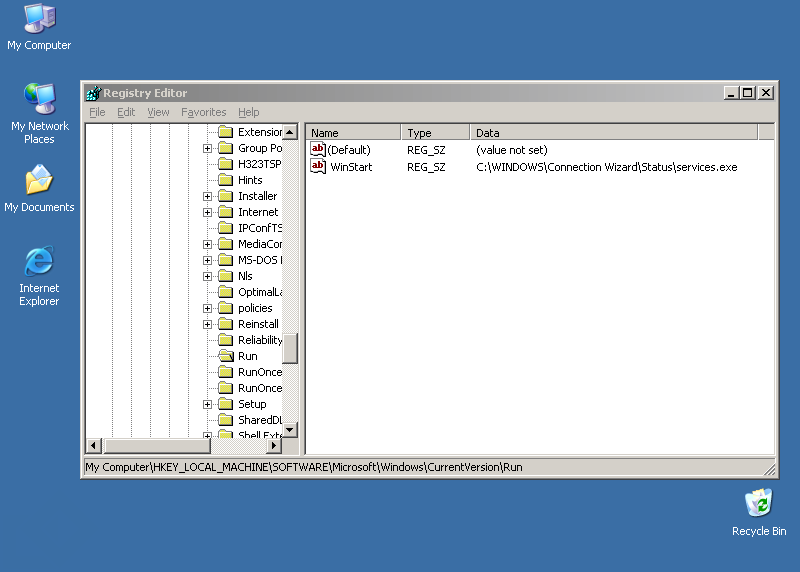Click the tree pane scroll right arrow
Screen dimensions: 800x572
coord(274,445)
